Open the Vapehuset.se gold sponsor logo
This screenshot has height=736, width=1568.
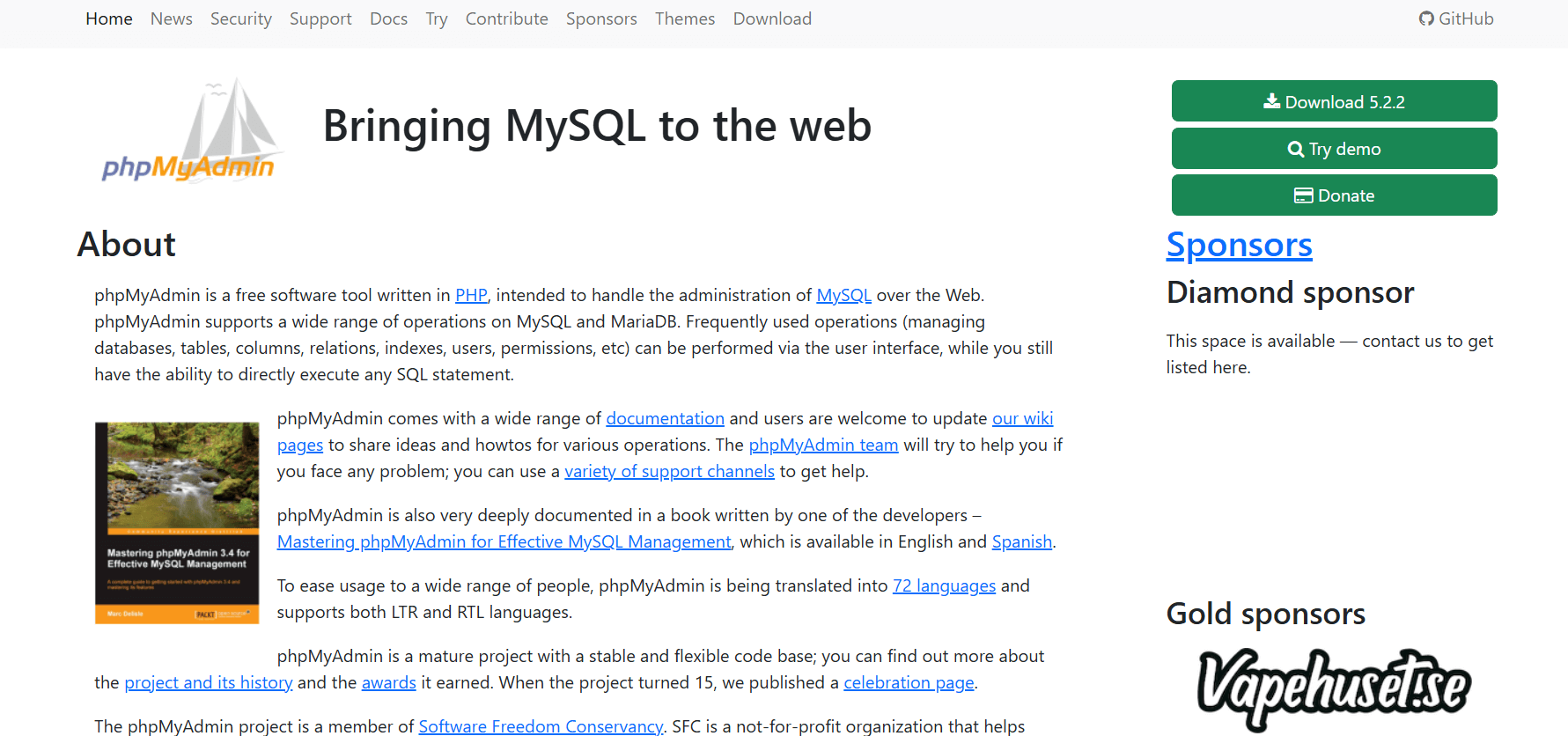[x=1334, y=689]
